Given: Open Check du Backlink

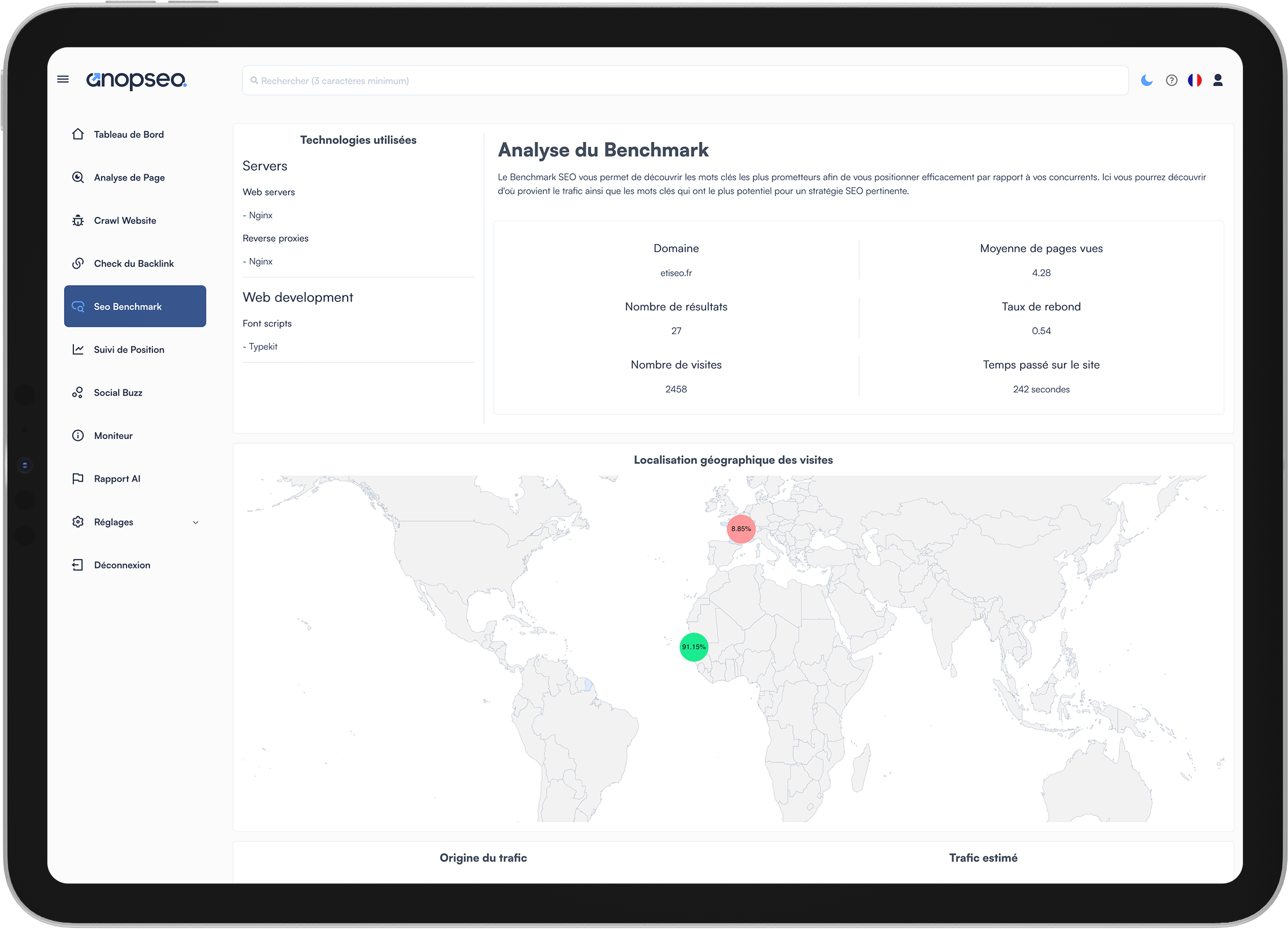Looking at the screenshot, I should click(135, 263).
